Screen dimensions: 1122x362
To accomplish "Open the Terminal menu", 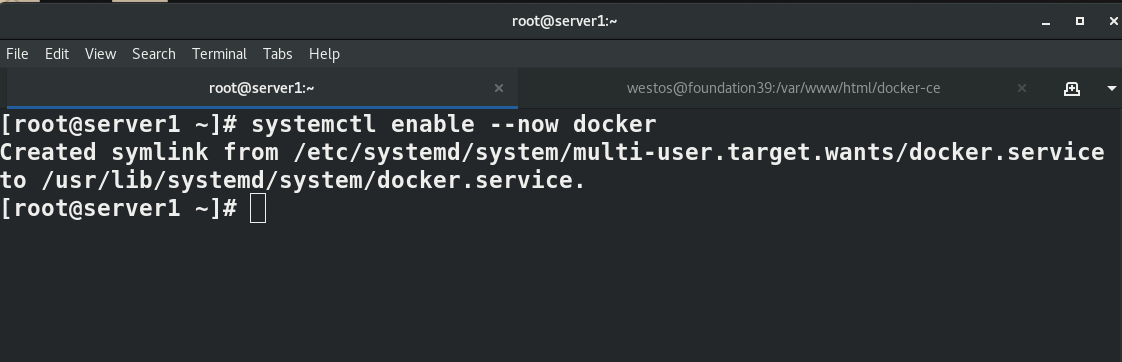I will tap(219, 54).
